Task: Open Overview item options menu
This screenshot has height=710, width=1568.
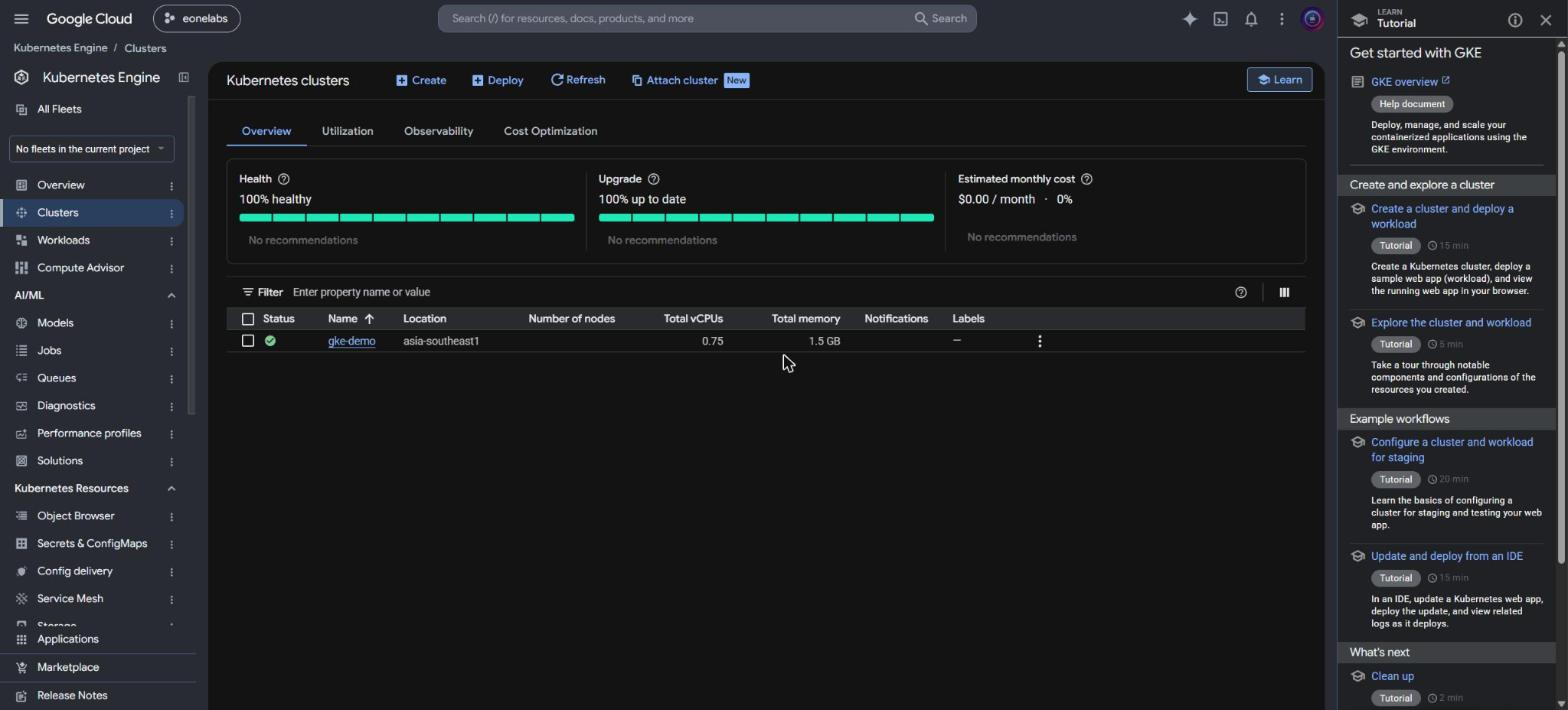Action: pyautogui.click(x=171, y=186)
